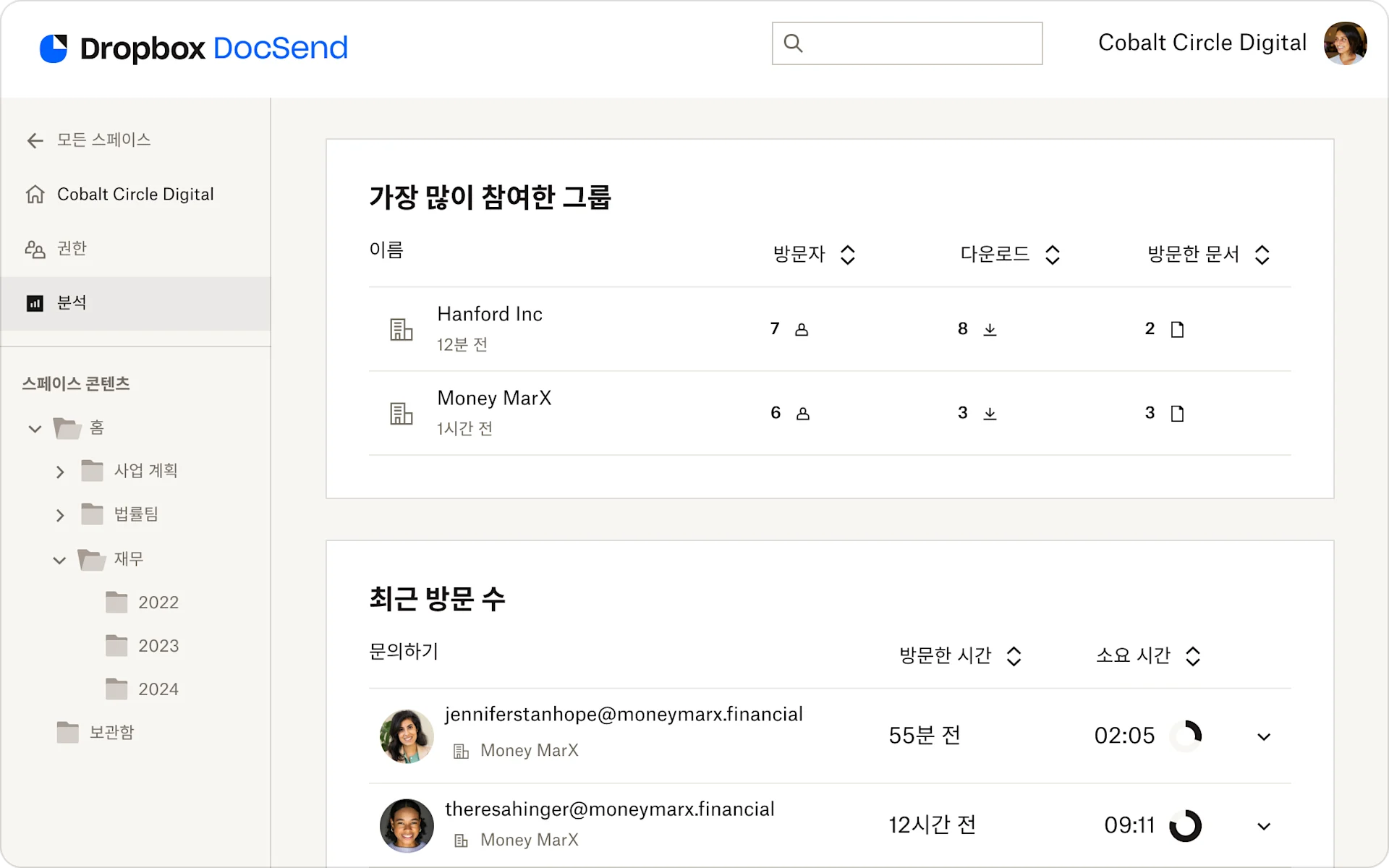The image size is (1389, 868).
Task: Click the 보관함 folder icon
Action: [67, 732]
